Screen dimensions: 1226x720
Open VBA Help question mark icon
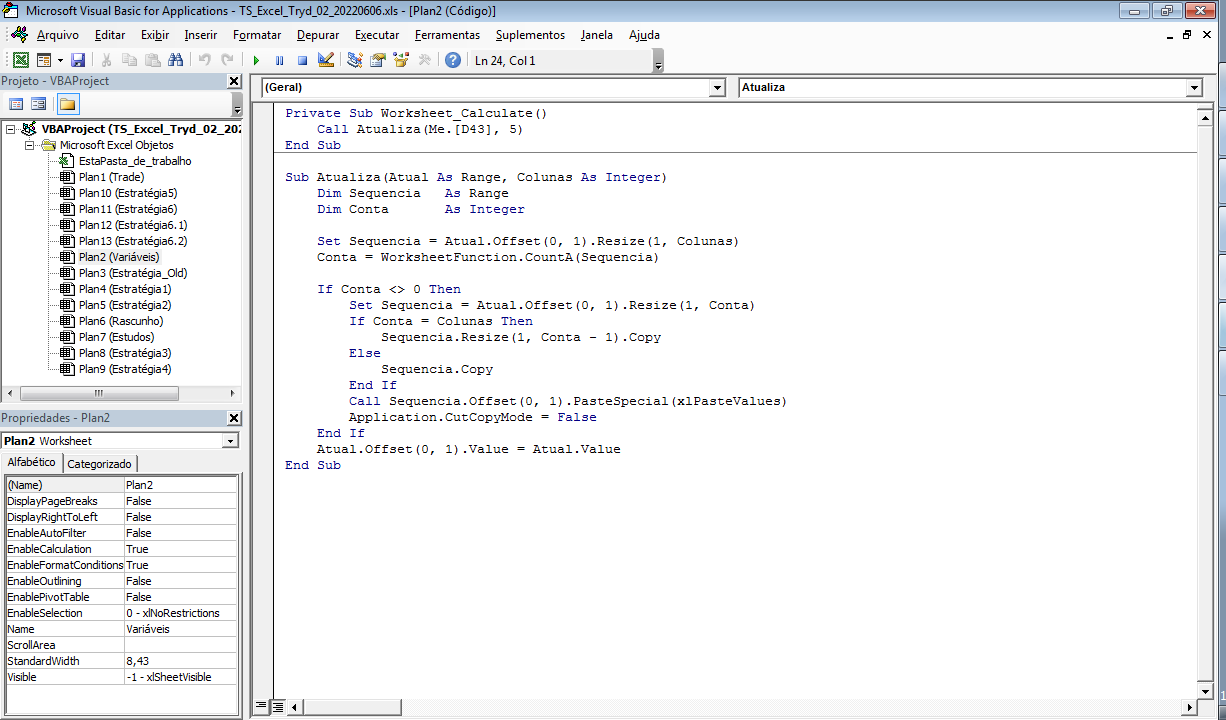click(453, 60)
